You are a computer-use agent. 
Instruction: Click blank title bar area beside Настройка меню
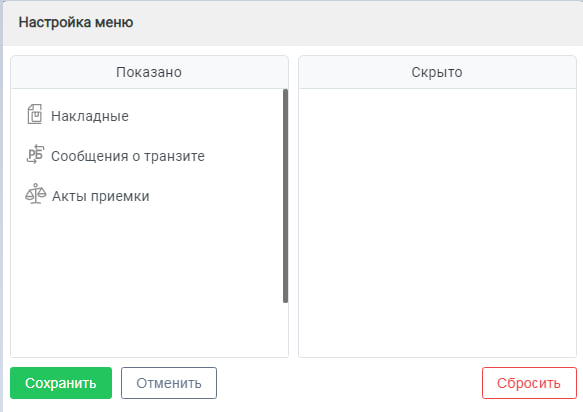tap(357, 22)
